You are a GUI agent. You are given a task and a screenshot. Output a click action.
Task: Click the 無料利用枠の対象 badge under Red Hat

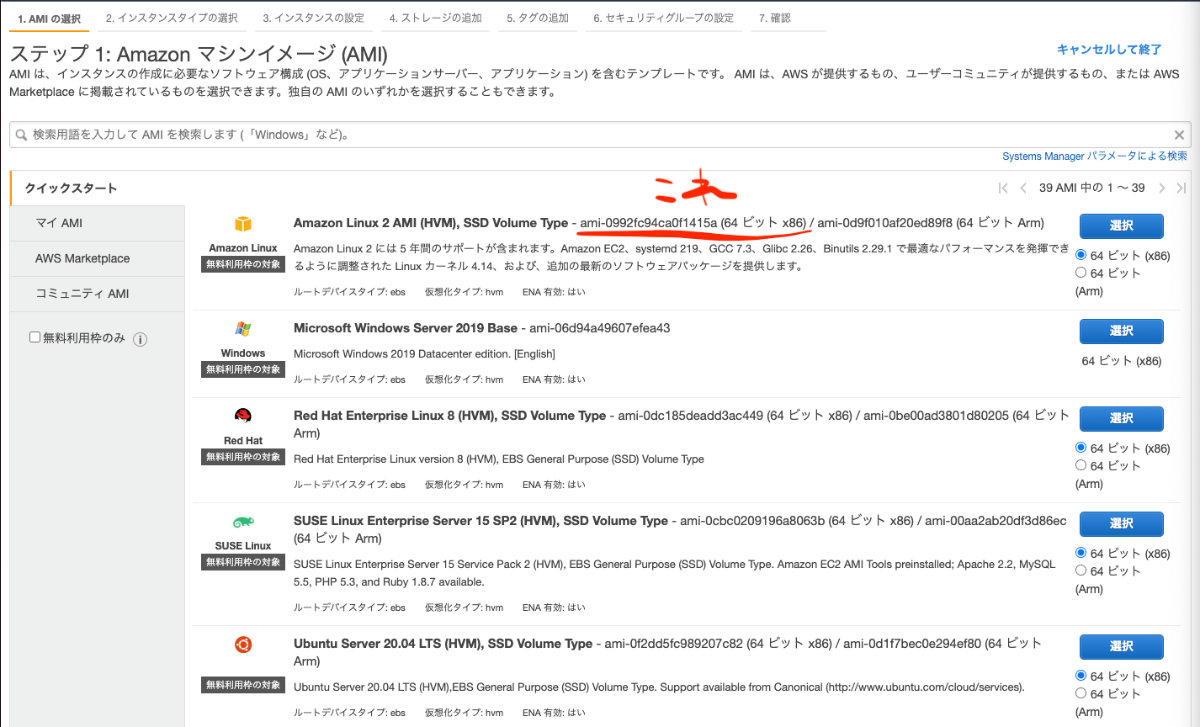point(243,457)
